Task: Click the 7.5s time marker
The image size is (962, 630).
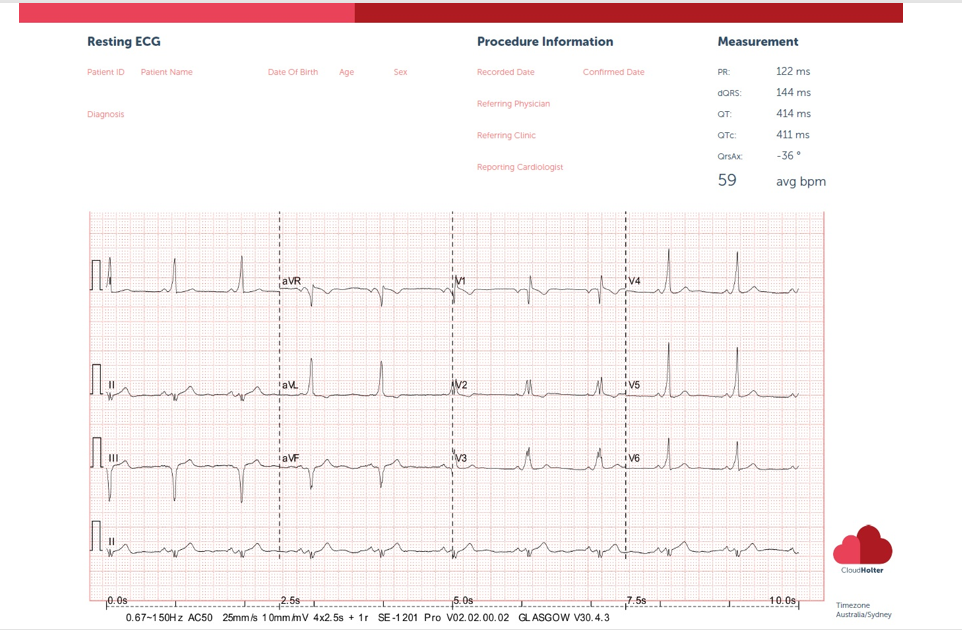Action: [637, 600]
